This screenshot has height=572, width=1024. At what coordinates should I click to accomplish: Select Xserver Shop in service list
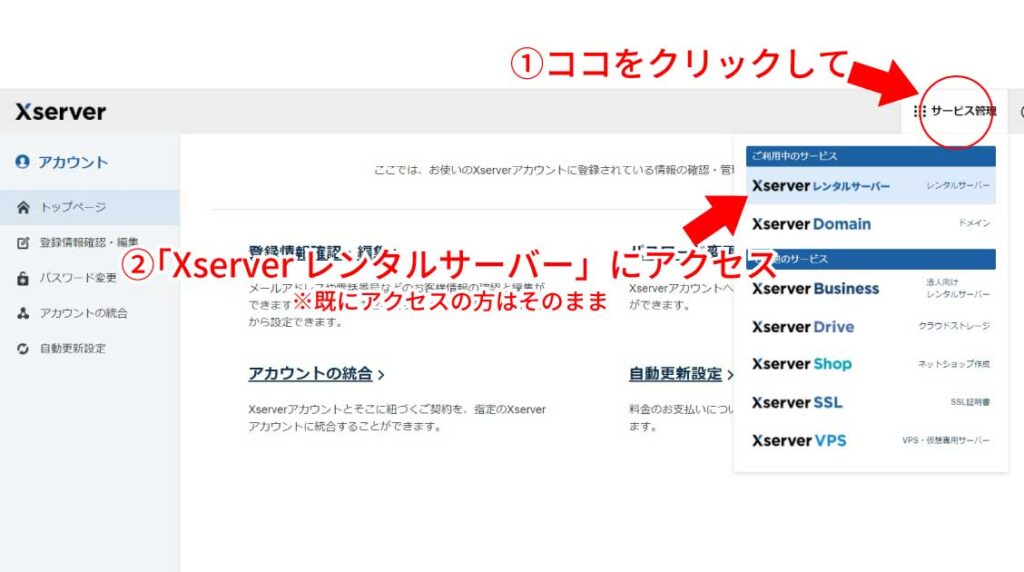tap(871, 364)
